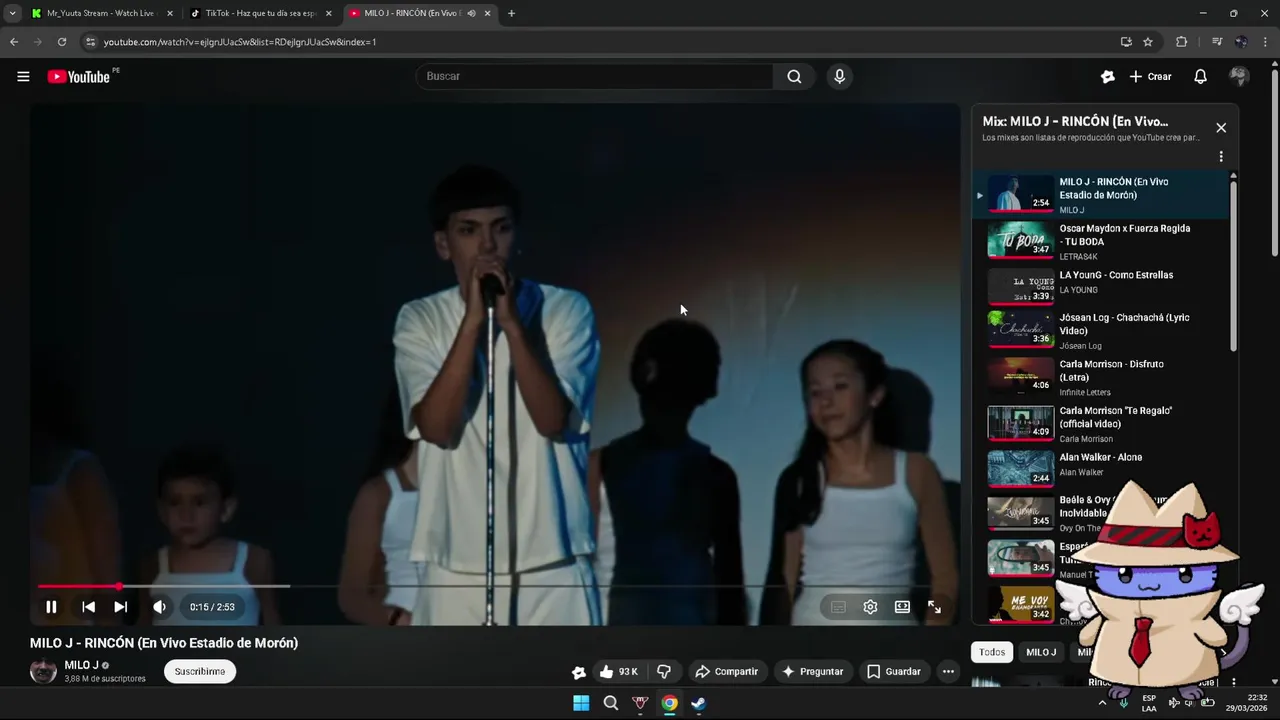This screenshot has height=720, width=1280.
Task: Click the magnifier search button beside Buscar
Action: pos(794,76)
